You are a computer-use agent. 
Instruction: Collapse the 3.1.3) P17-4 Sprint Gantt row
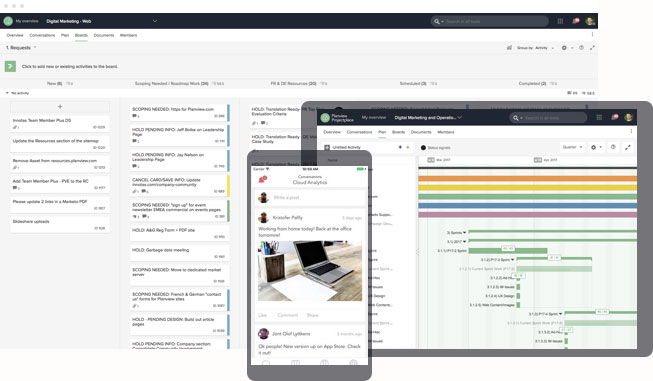pos(561,314)
